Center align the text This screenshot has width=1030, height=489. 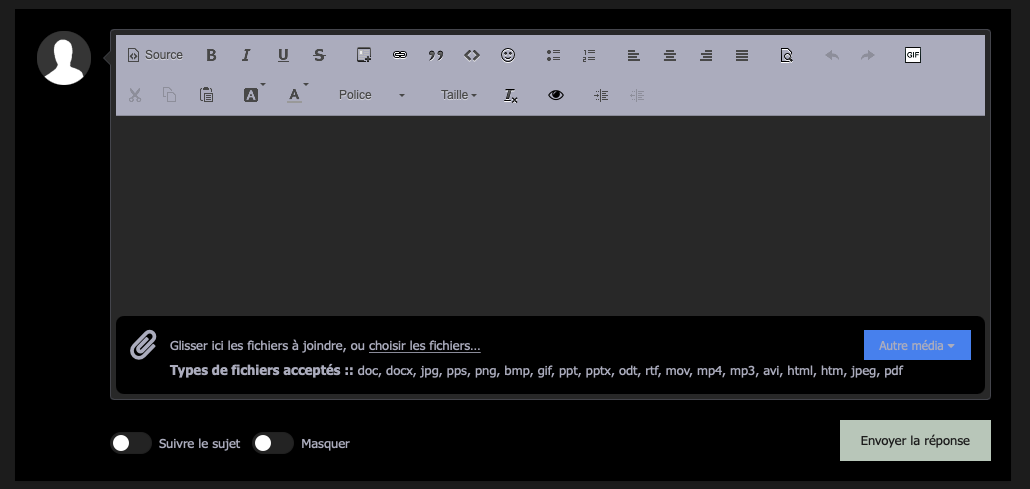[670, 56]
